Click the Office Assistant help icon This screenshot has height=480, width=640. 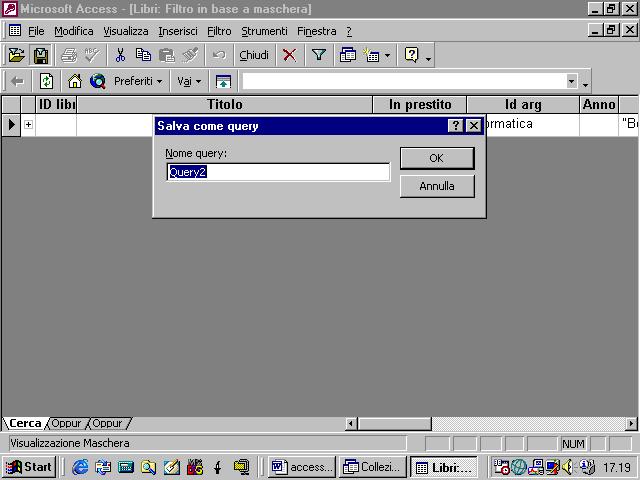[x=411, y=55]
